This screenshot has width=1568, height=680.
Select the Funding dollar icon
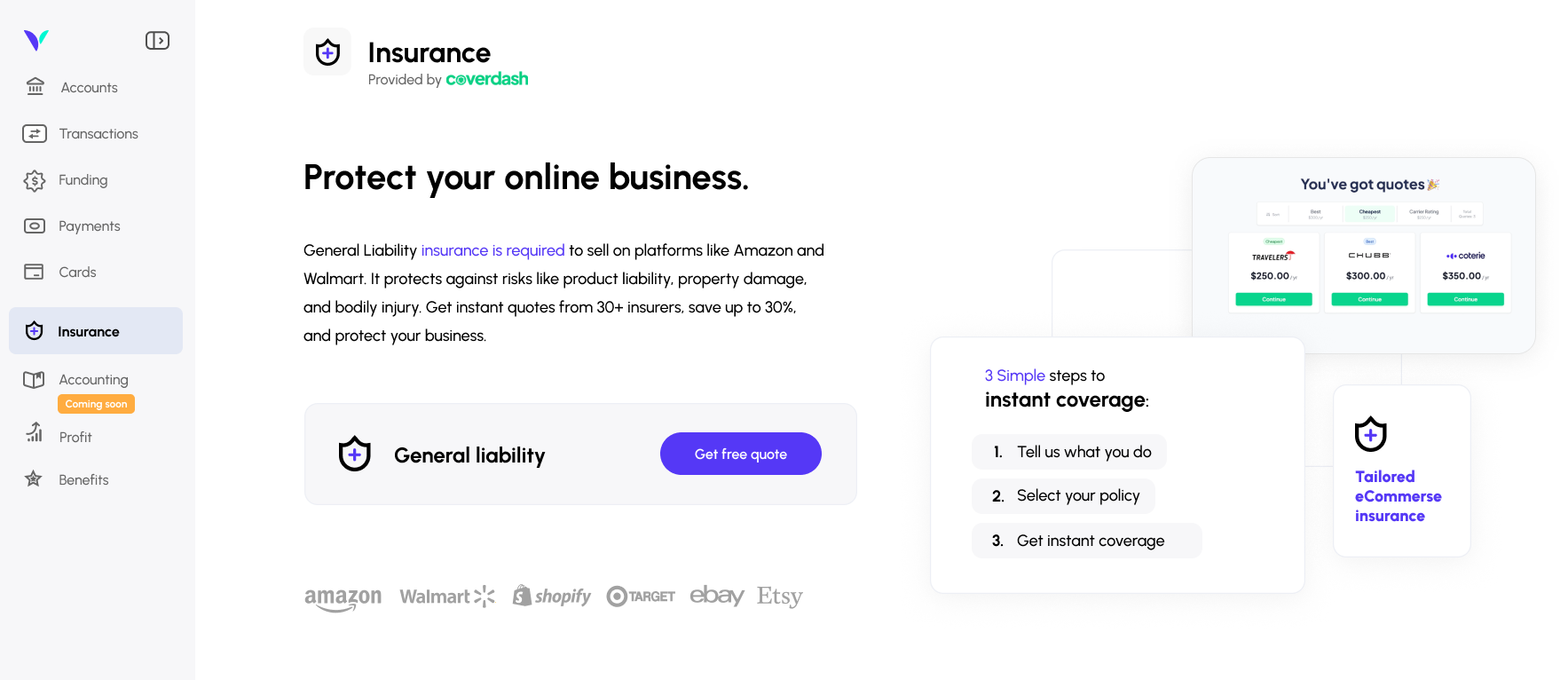[35, 180]
